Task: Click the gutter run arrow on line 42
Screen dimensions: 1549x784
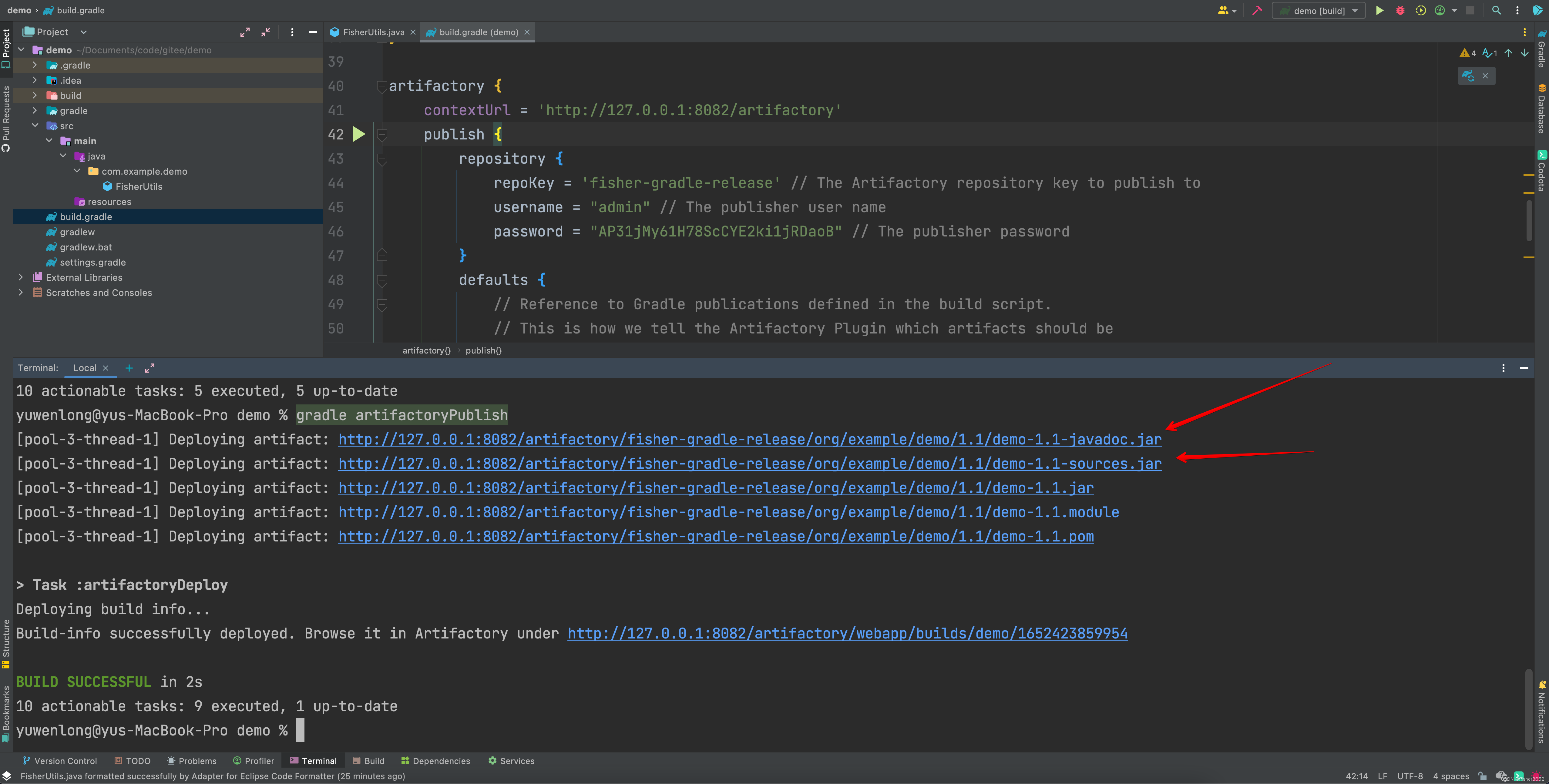Action: (359, 135)
